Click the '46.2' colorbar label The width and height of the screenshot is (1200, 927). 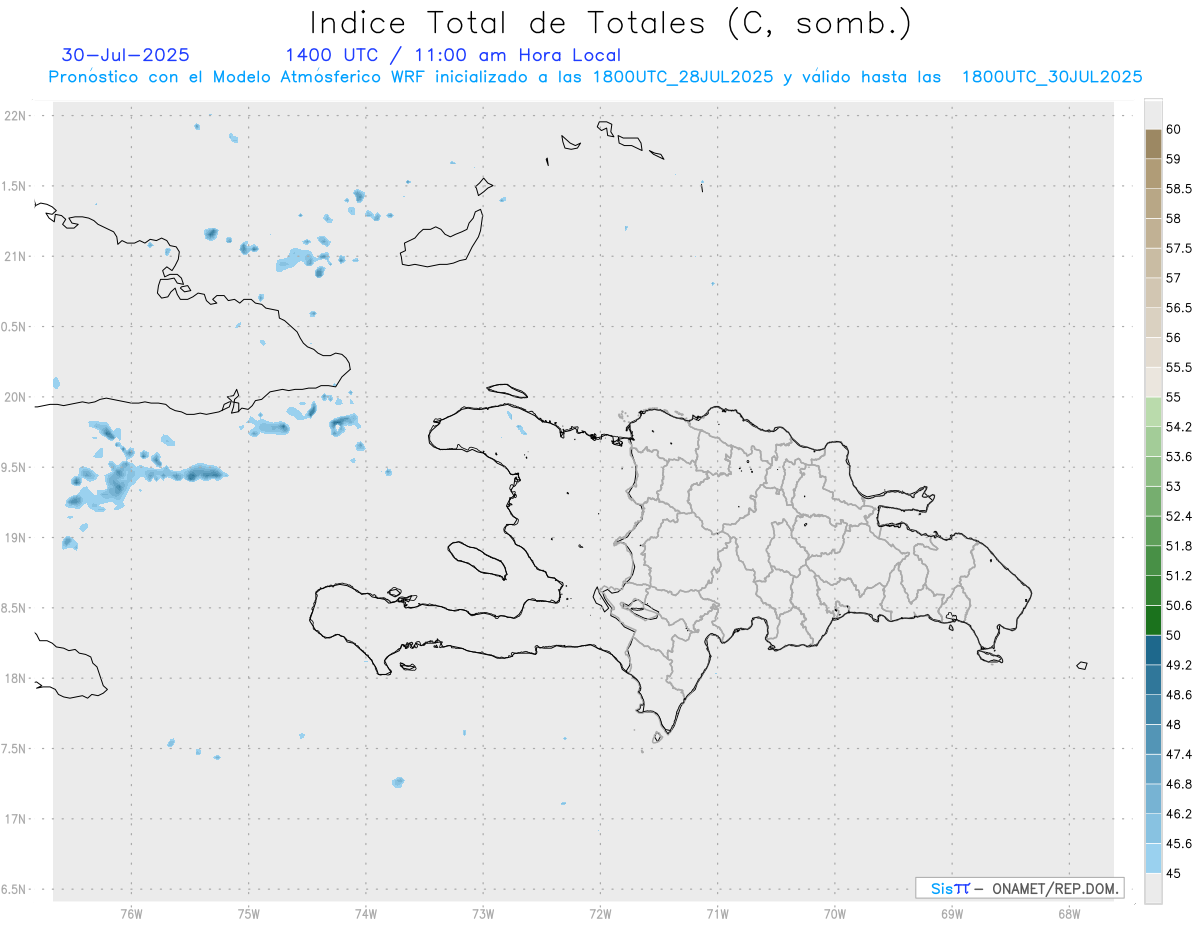tap(1178, 814)
